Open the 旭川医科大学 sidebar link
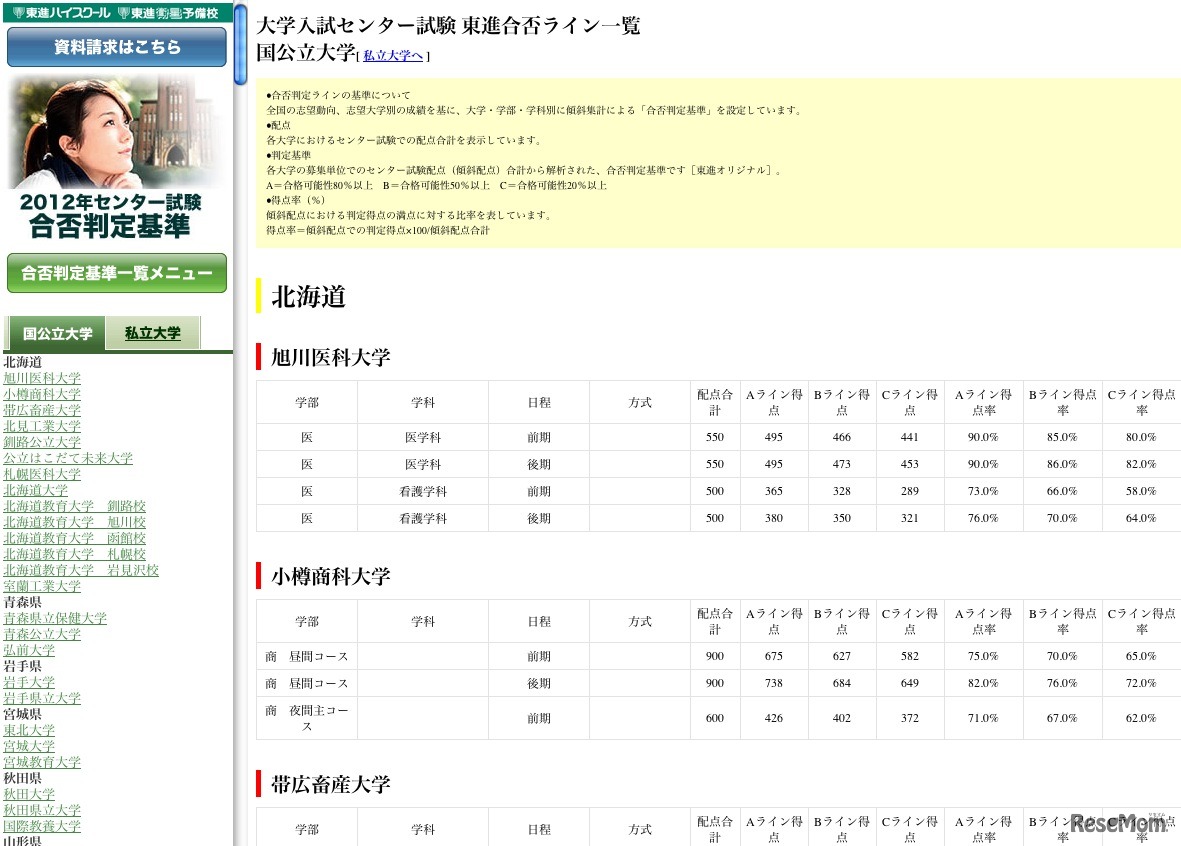The image size is (1181, 846). click(x=42, y=377)
